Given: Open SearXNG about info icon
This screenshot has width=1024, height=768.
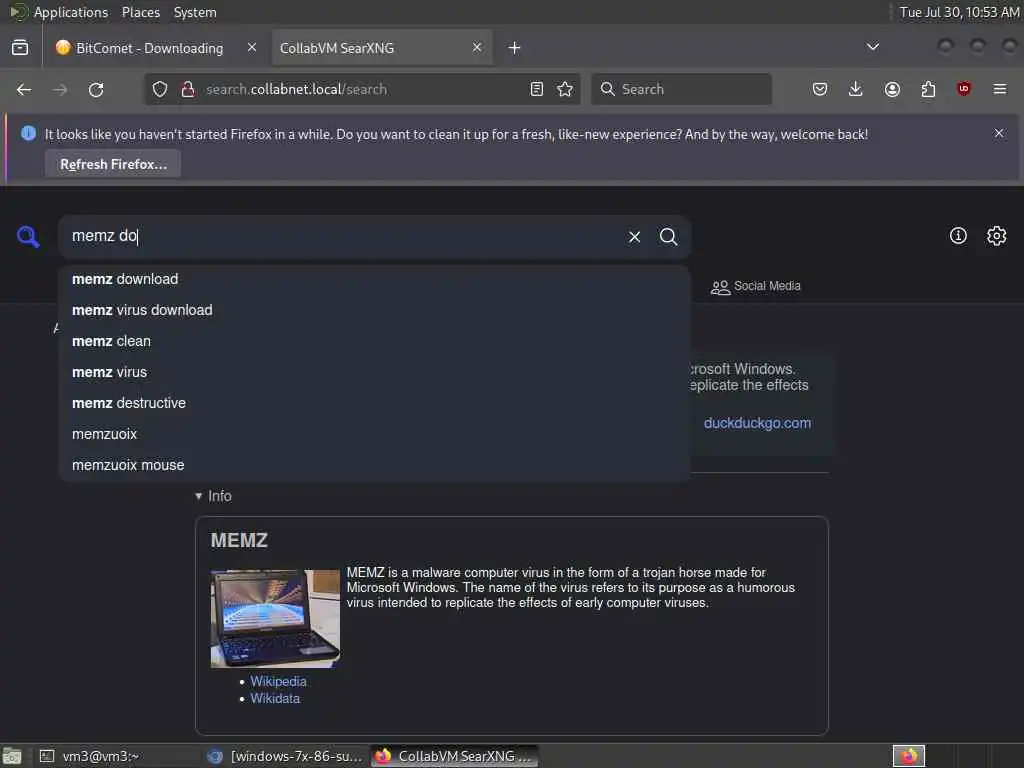Looking at the screenshot, I should click(x=958, y=236).
